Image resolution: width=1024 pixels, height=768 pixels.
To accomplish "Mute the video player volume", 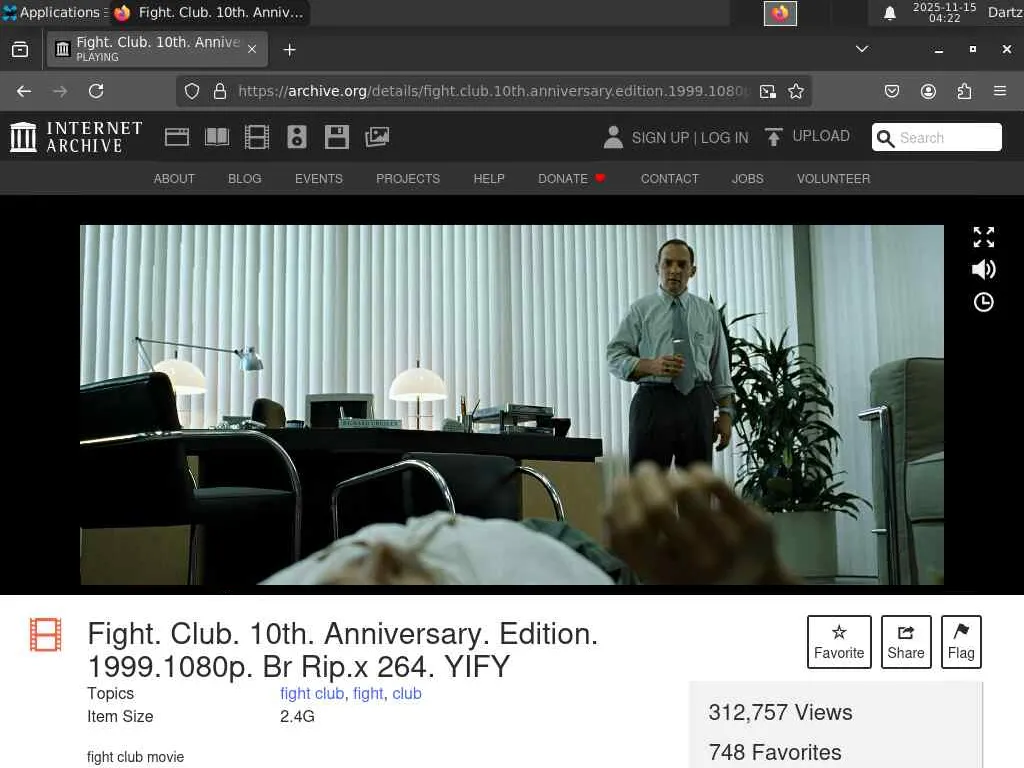I will click(x=984, y=269).
